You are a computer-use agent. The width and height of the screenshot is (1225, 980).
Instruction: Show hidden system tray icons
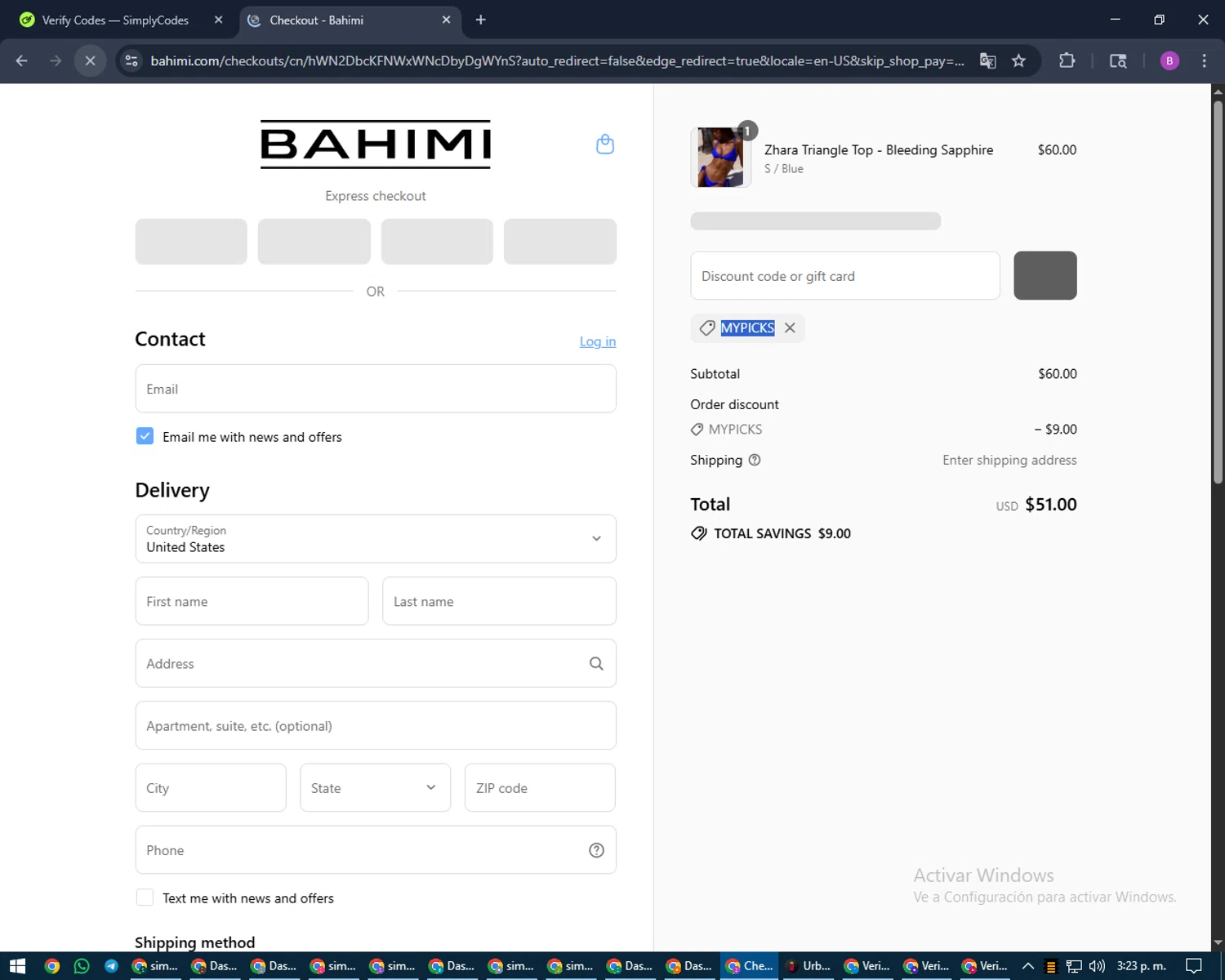1028,966
